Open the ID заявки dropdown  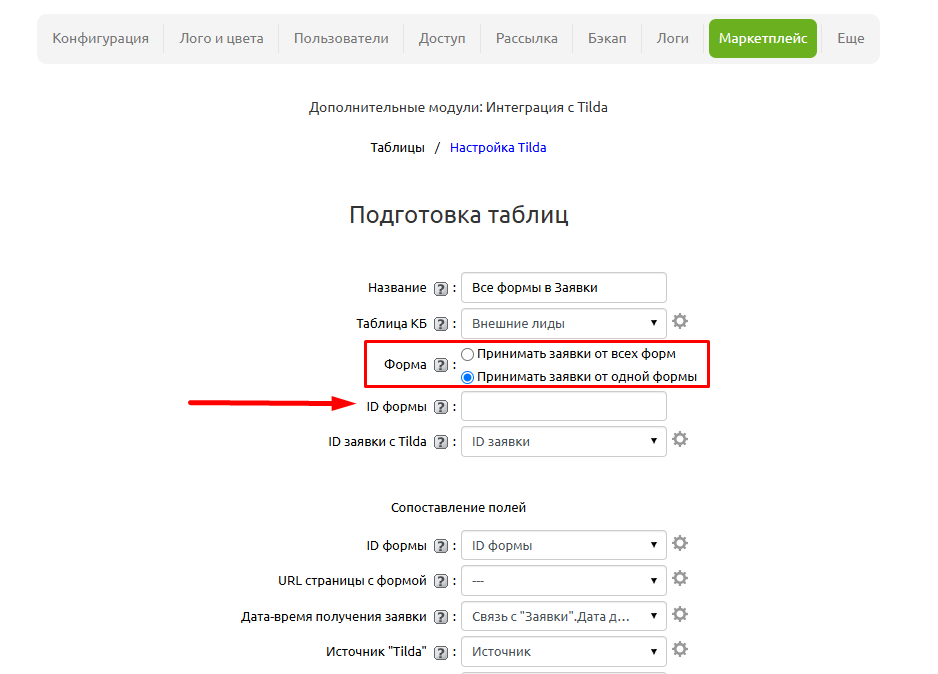pyautogui.click(x=563, y=441)
